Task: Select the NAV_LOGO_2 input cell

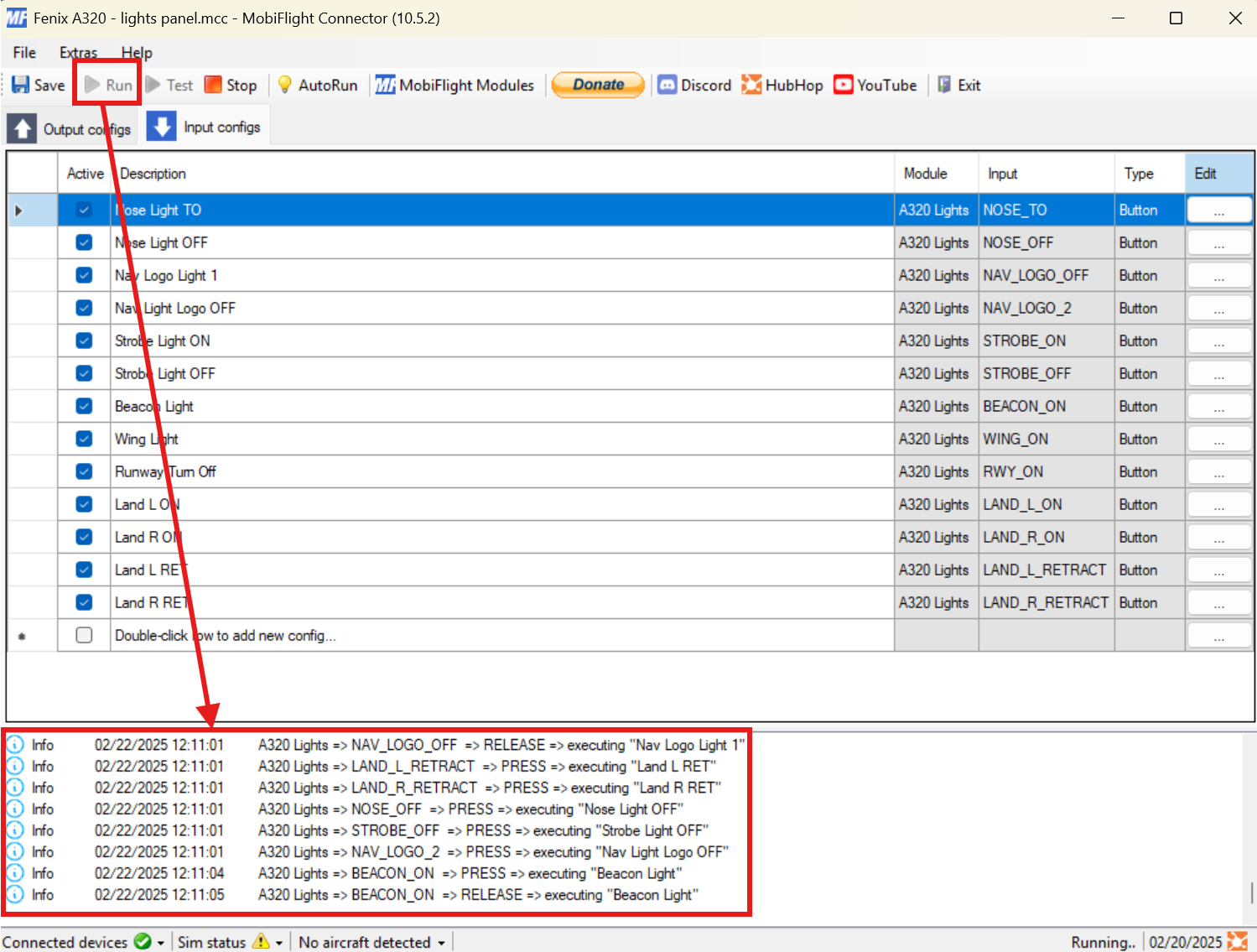Action: coord(1047,308)
